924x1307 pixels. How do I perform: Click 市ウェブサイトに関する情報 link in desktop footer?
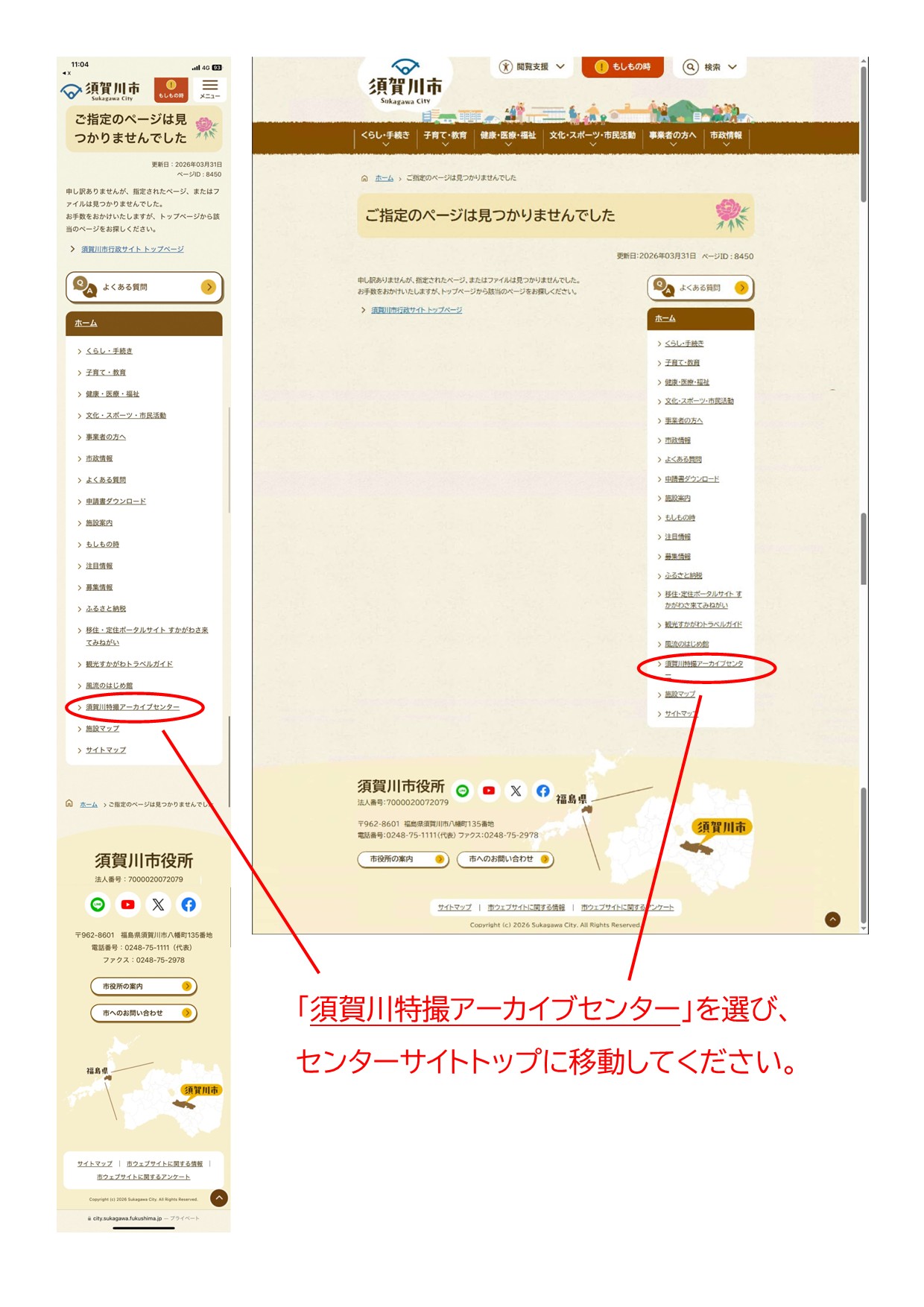[x=526, y=907]
